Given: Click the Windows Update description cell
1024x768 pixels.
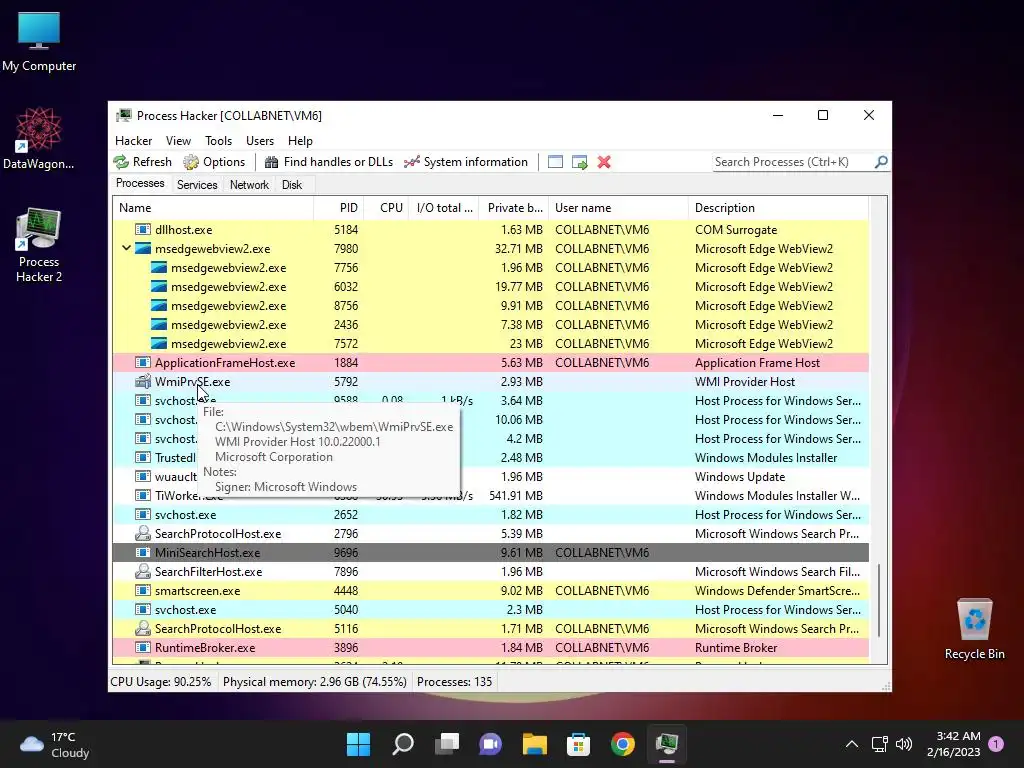Looking at the screenshot, I should coord(740,477).
